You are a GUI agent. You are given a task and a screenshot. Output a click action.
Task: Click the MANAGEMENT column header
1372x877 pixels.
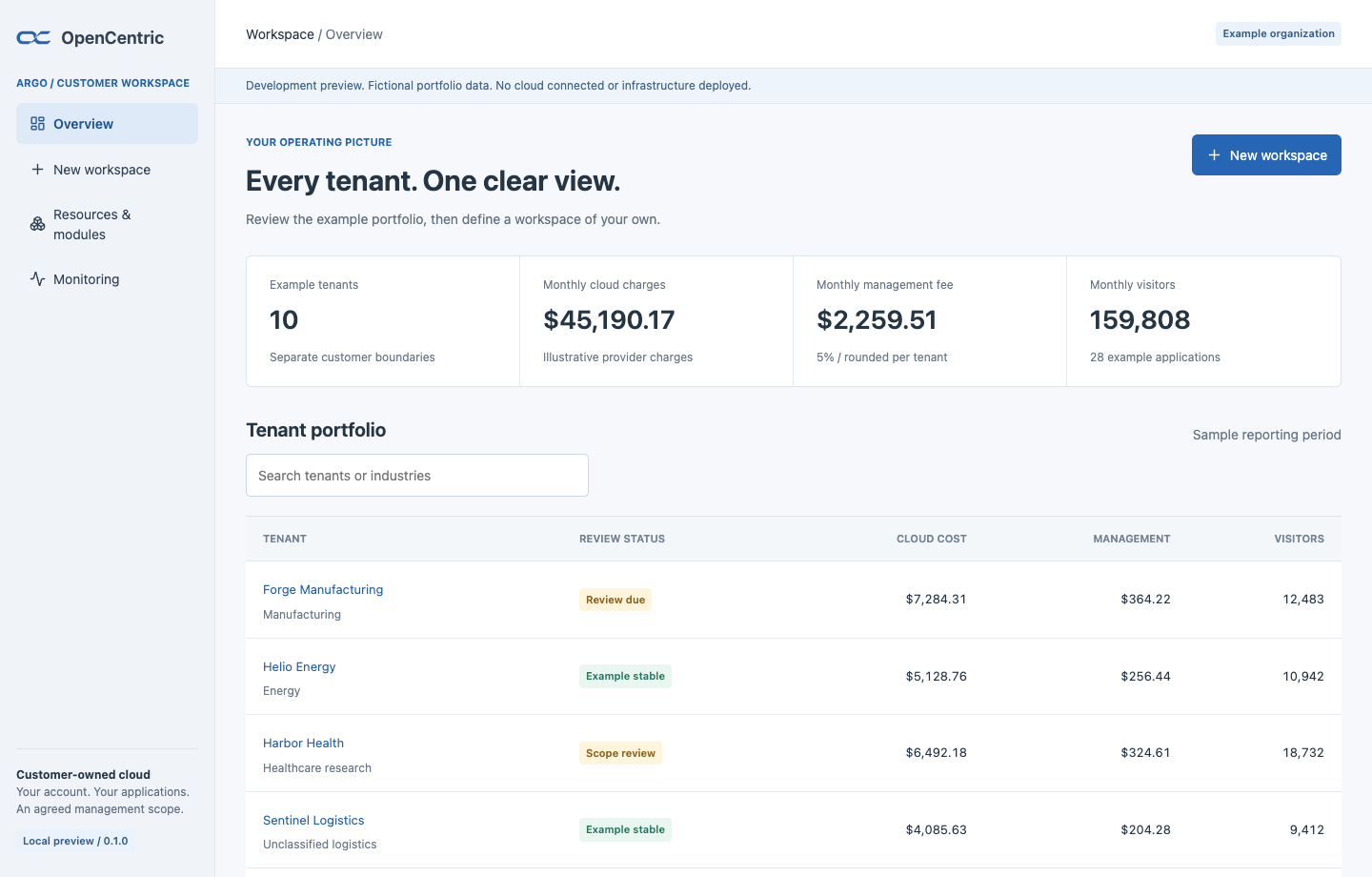tap(1132, 539)
